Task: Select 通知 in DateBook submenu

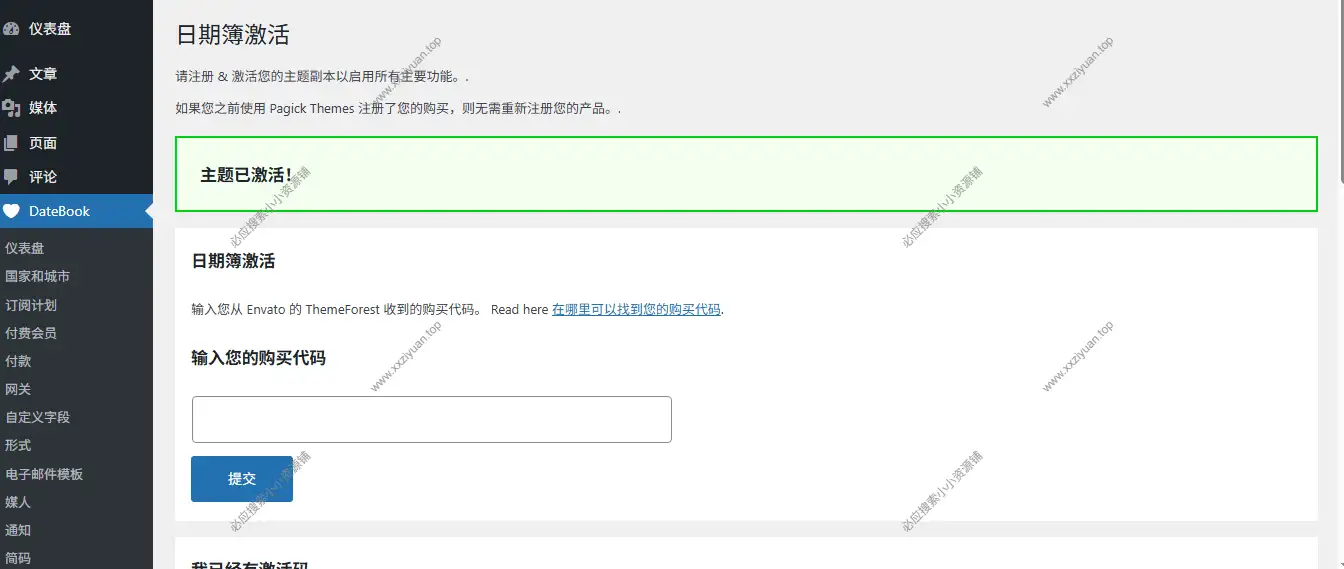Action: tap(18, 530)
